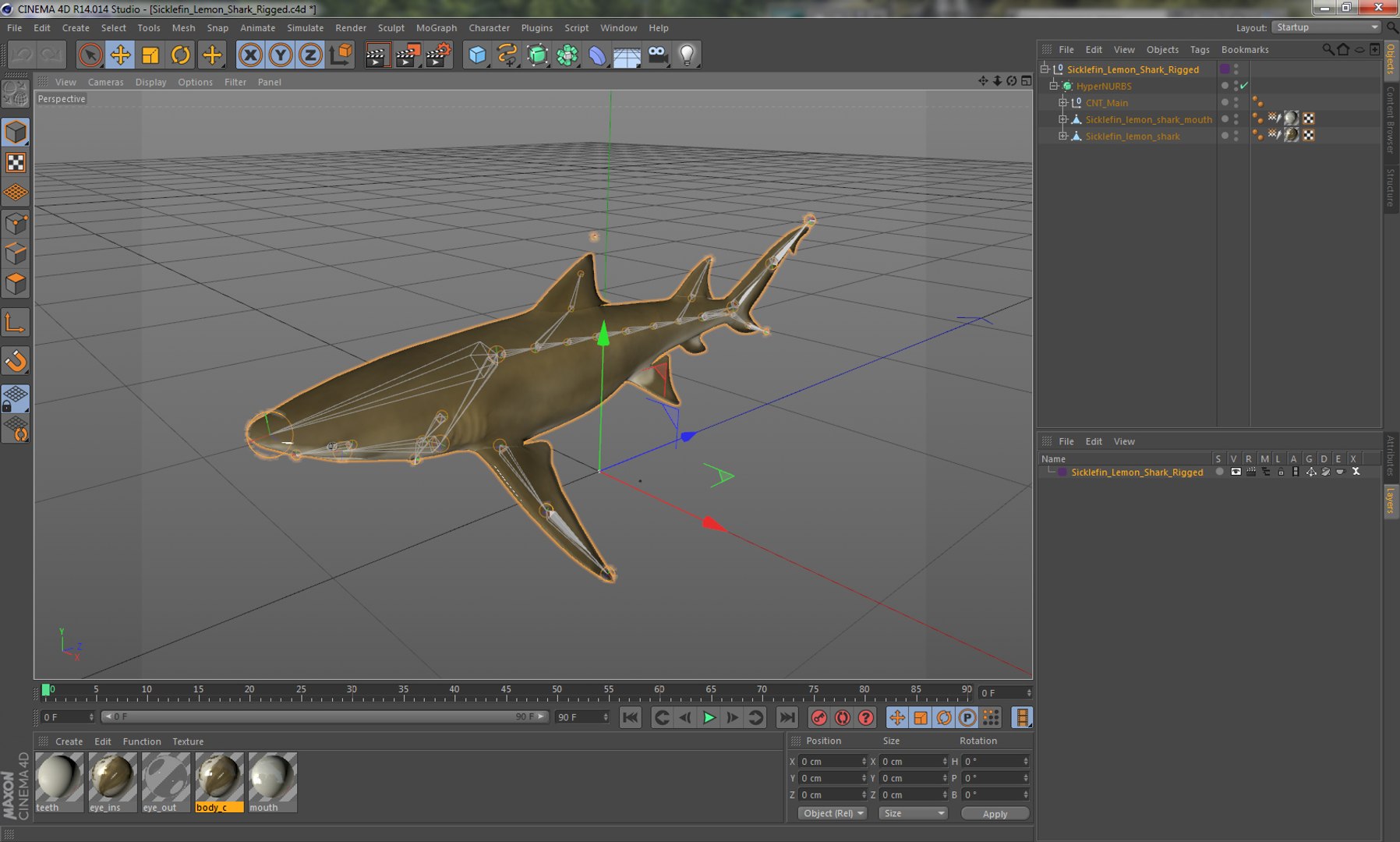
Task: Open the MoGraph menu
Action: [x=436, y=28]
